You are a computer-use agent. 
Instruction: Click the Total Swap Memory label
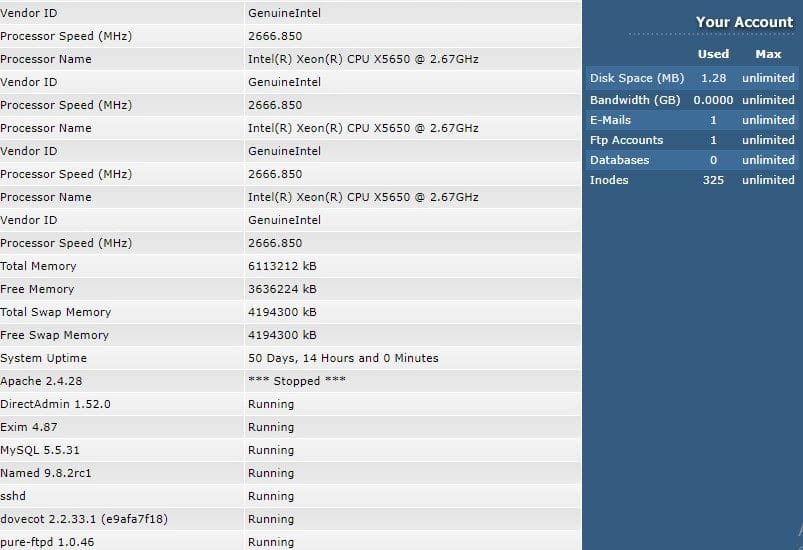pos(55,312)
